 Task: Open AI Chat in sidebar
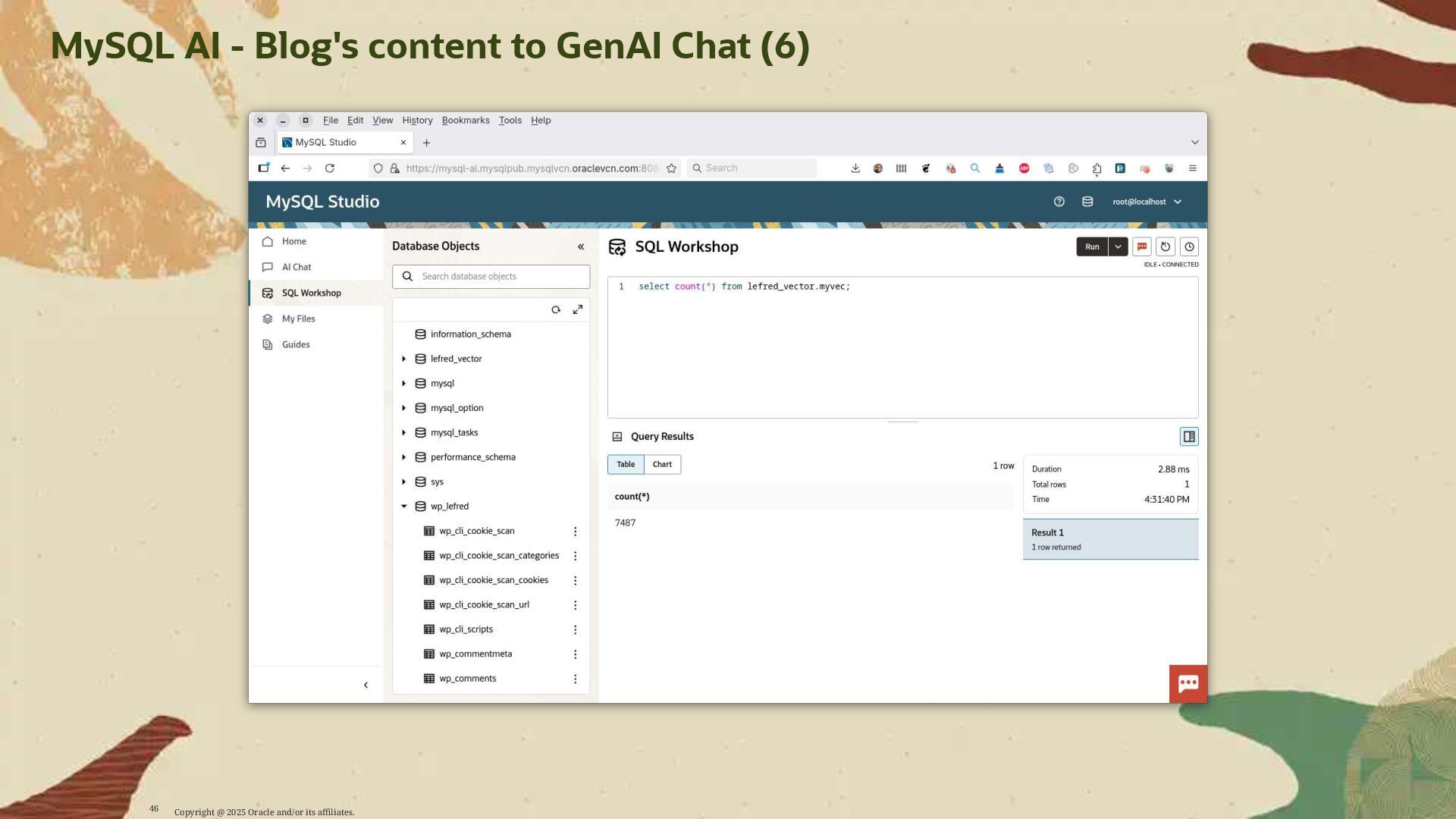[297, 268]
